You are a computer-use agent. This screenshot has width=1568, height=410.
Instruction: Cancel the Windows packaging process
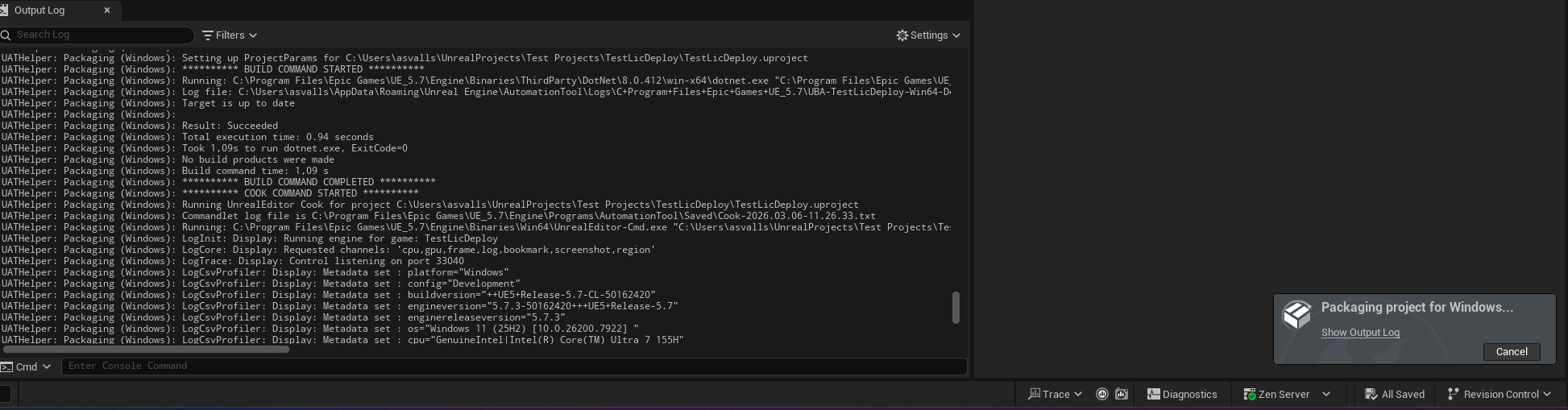coord(1511,352)
